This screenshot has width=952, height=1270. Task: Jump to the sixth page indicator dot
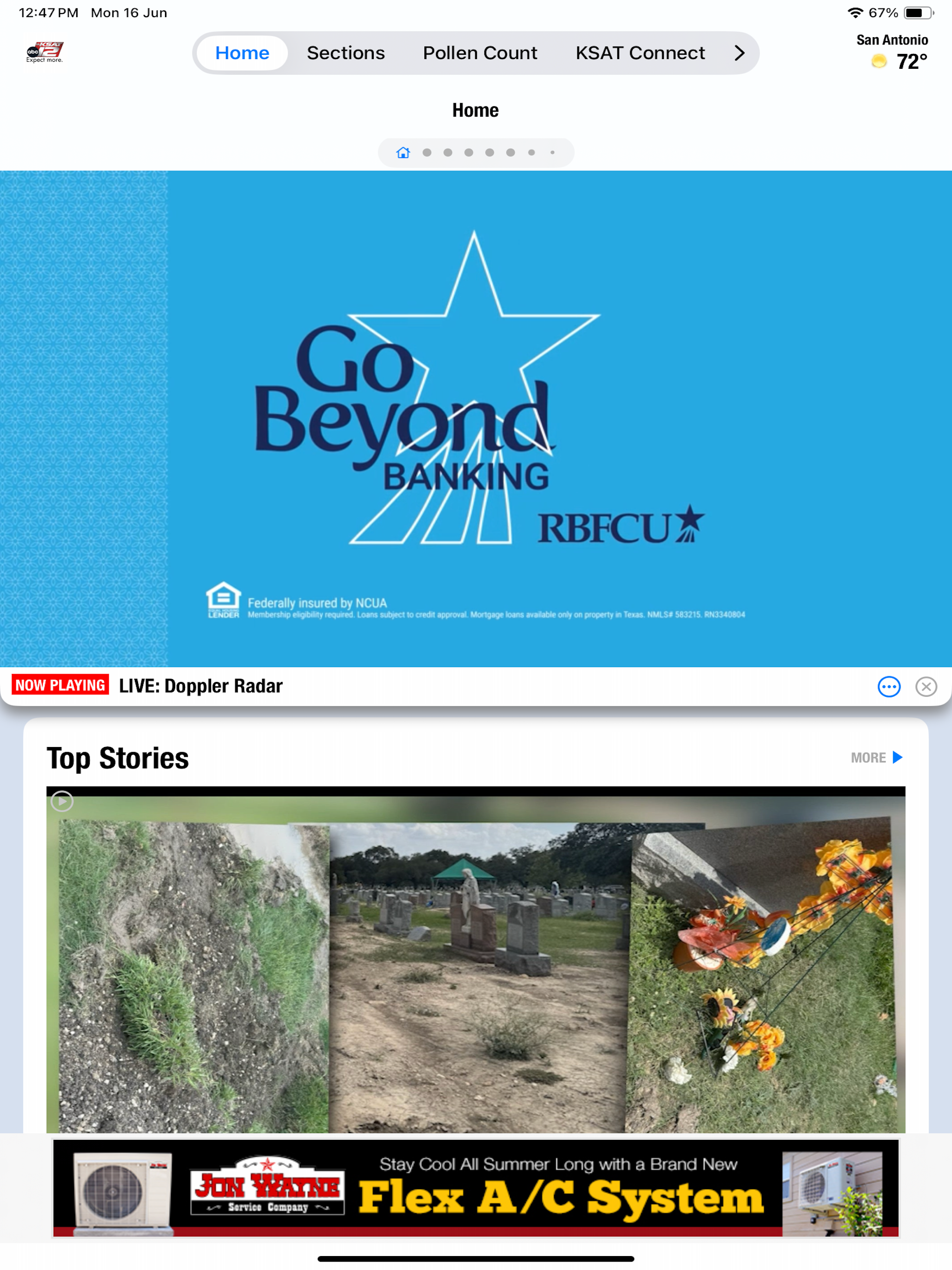pyautogui.click(x=510, y=153)
